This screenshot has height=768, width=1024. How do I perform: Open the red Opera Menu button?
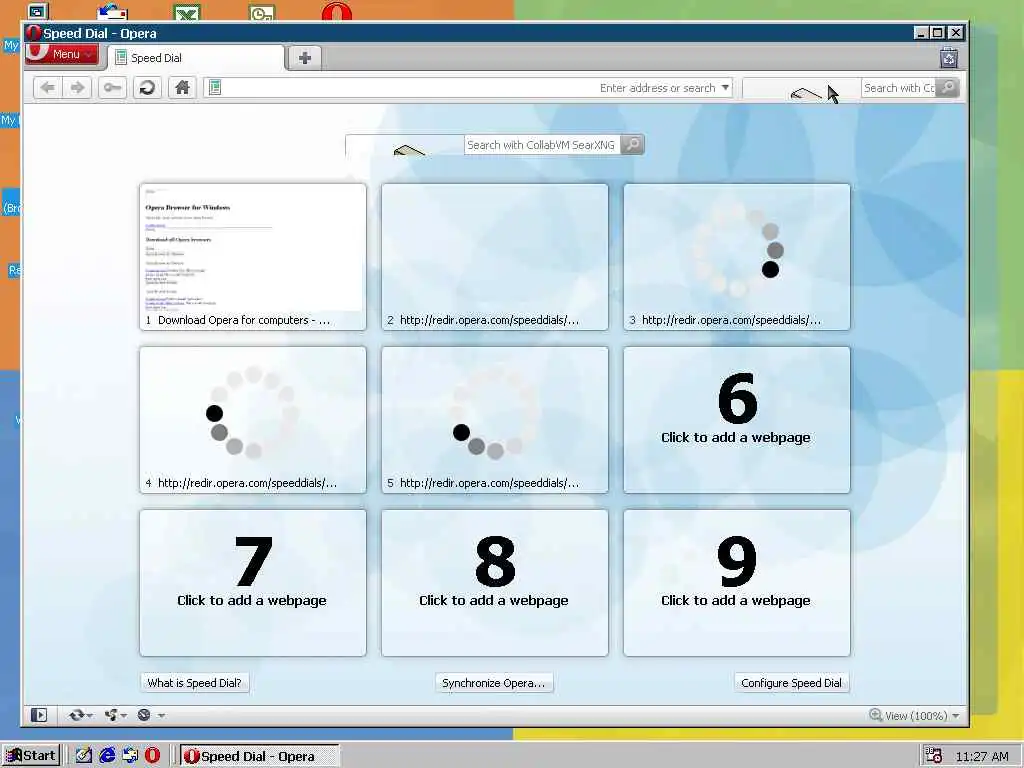coord(61,54)
